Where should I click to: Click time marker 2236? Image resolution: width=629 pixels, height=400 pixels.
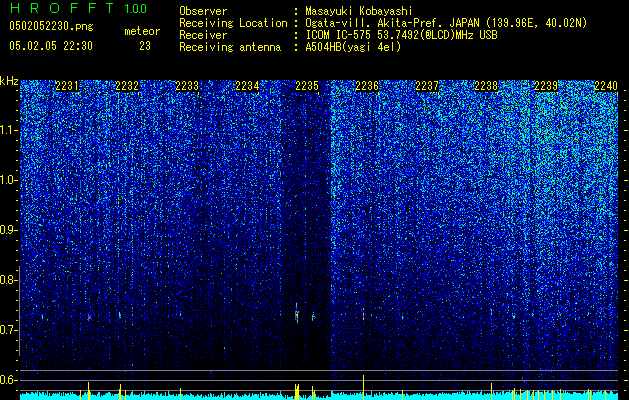click(x=367, y=86)
